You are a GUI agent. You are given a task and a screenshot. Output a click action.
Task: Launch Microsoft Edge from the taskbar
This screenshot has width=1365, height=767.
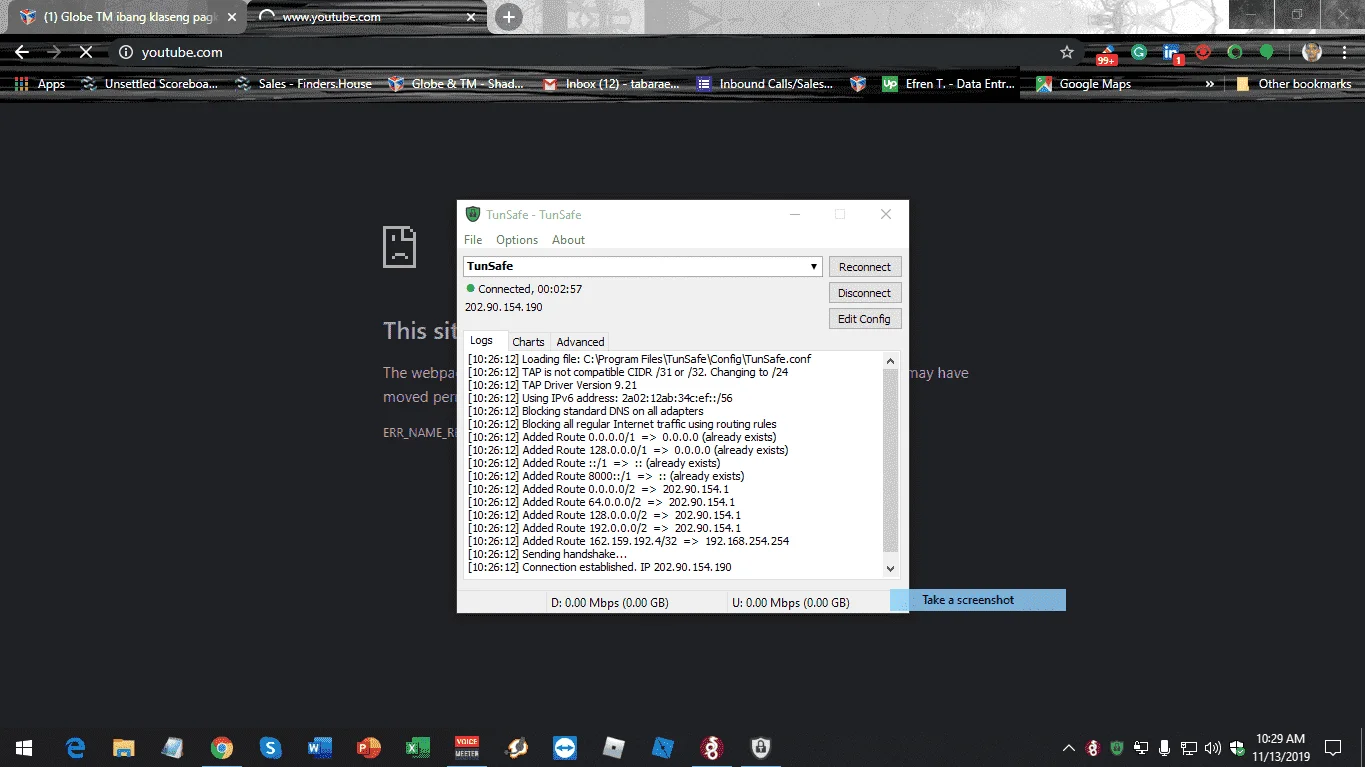(x=75, y=747)
